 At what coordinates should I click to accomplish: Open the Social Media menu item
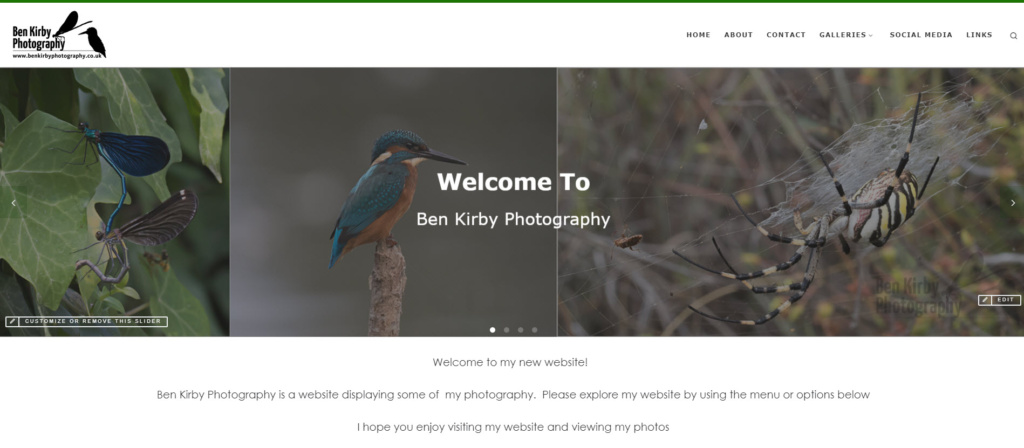pyautogui.click(x=921, y=35)
